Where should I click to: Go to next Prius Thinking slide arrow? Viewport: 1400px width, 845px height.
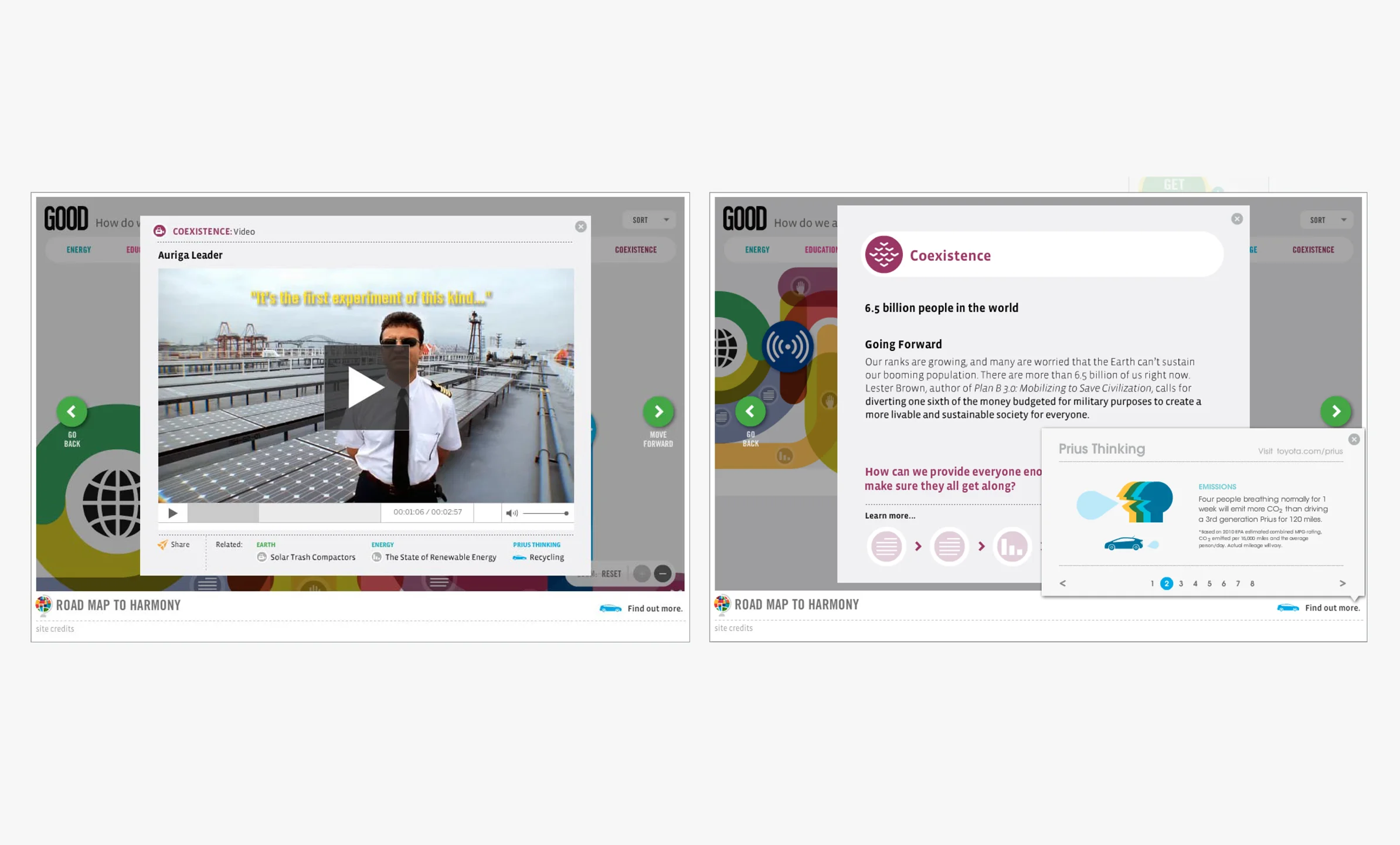coord(1342,584)
